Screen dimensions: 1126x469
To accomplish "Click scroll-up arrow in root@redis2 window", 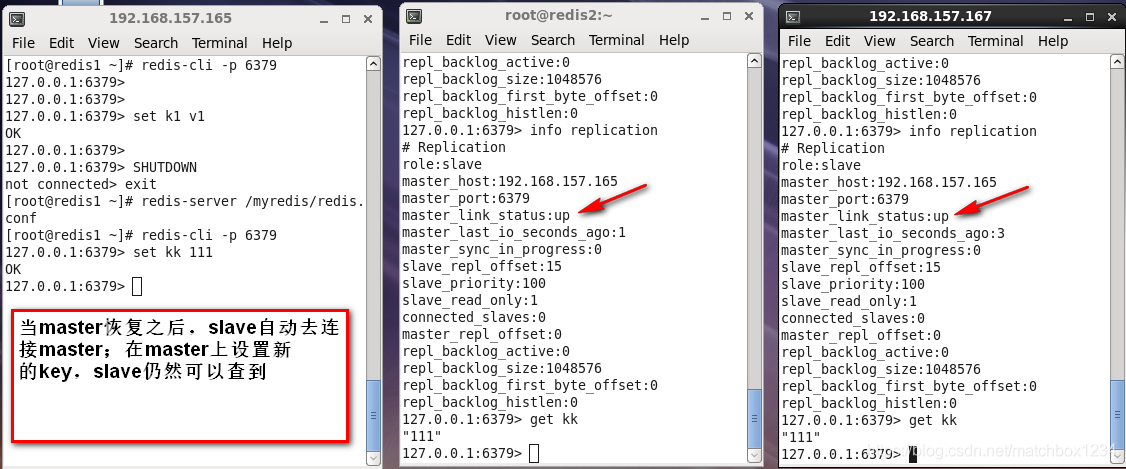I will (x=753, y=61).
